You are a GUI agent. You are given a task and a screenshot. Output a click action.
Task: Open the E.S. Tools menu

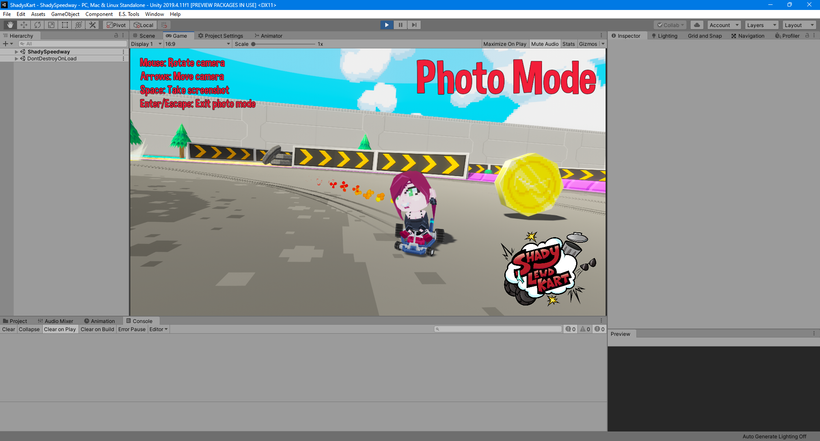(129, 14)
